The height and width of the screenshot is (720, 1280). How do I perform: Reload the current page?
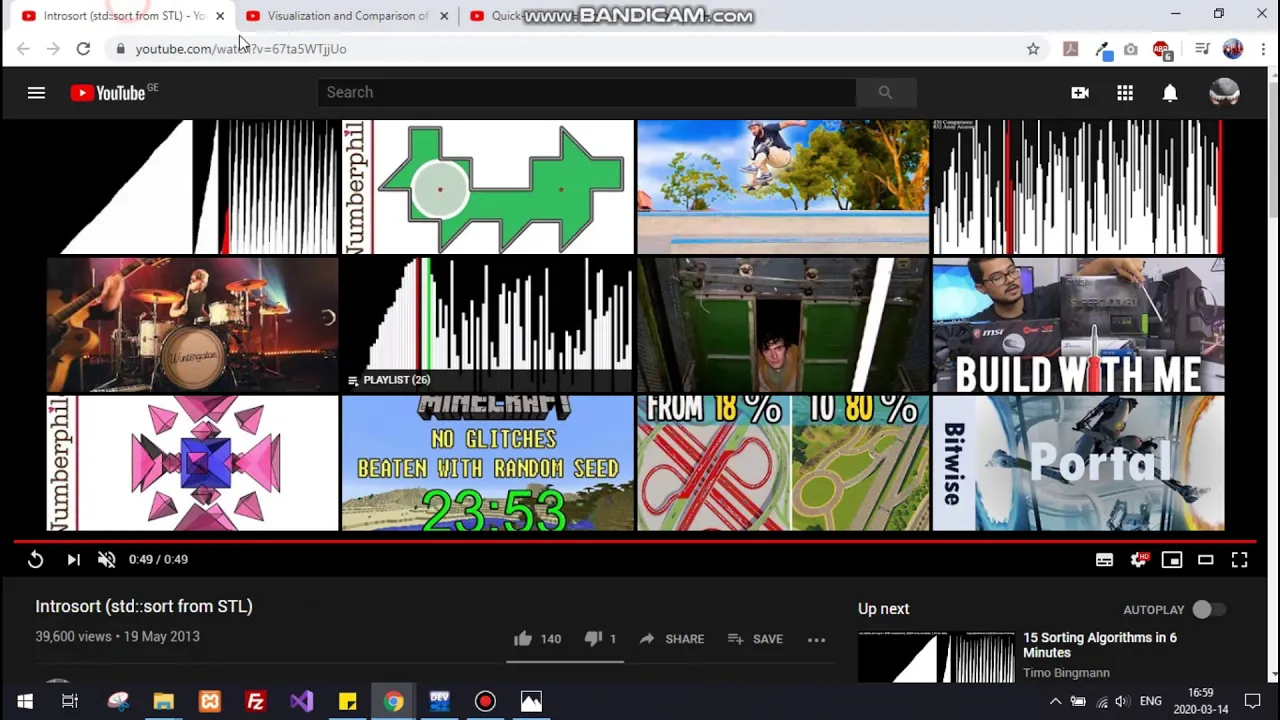pos(84,49)
